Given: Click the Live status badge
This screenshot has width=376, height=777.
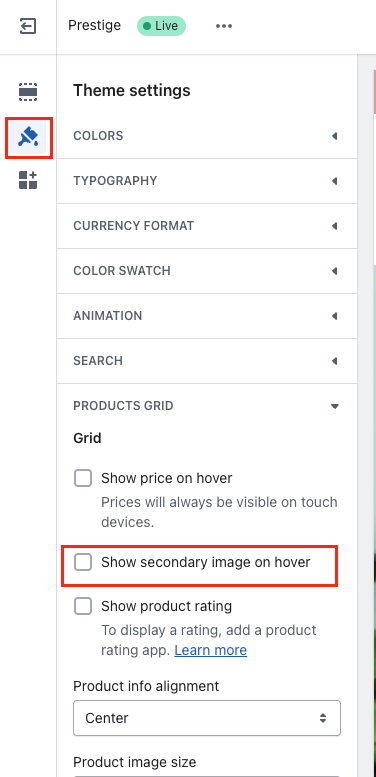Looking at the screenshot, I should 161,26.
